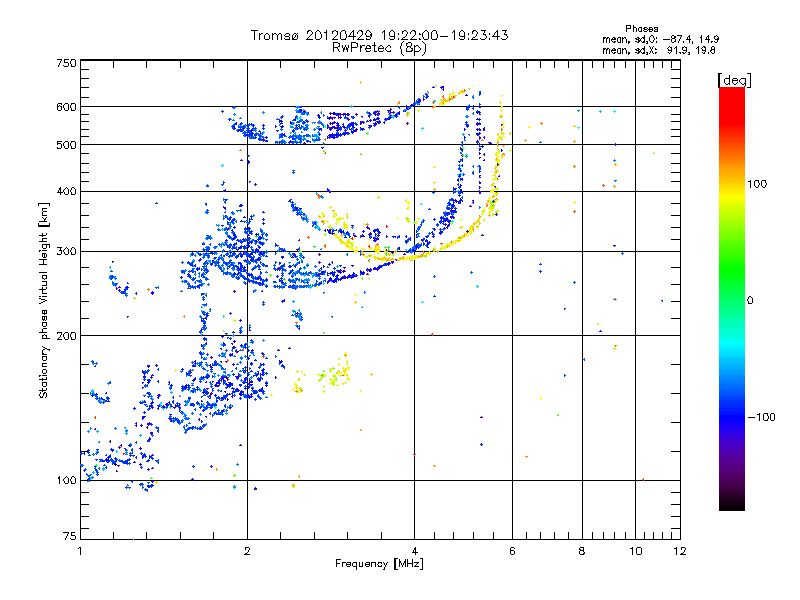Click the frequency axis tick label 2
This screenshot has width=800, height=600.
click(x=247, y=551)
